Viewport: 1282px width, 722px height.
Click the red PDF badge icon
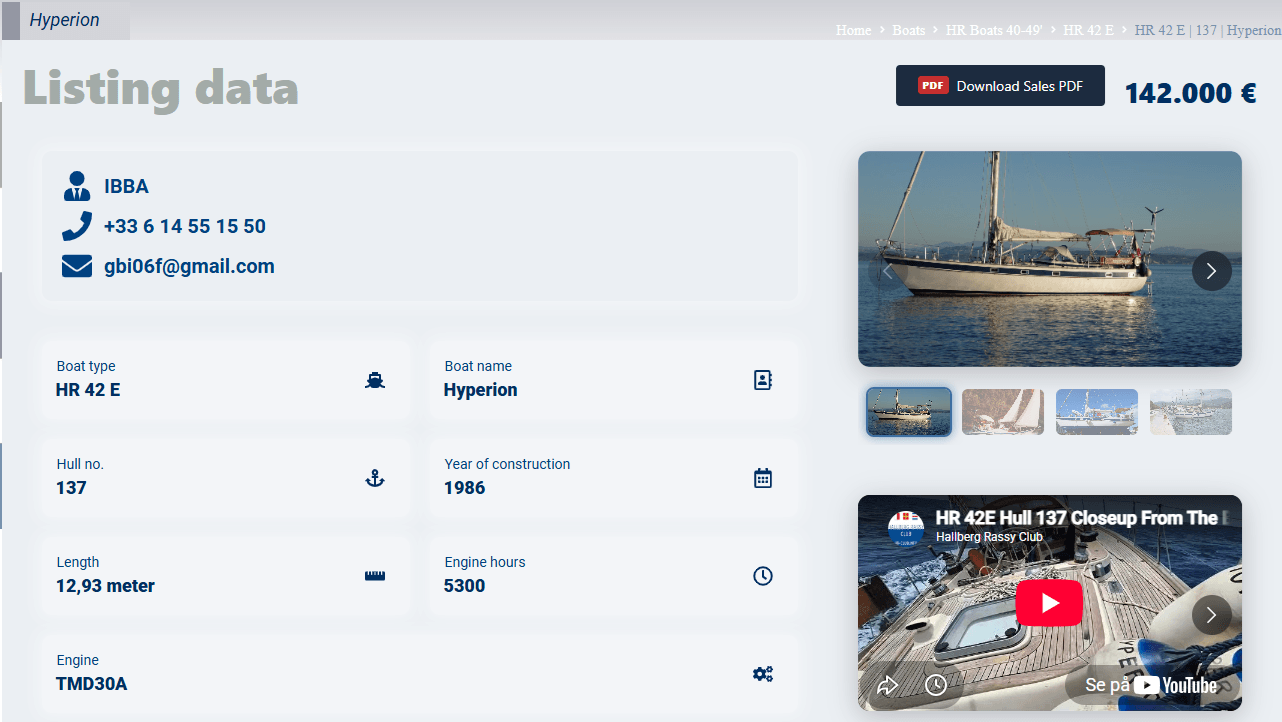[933, 86]
